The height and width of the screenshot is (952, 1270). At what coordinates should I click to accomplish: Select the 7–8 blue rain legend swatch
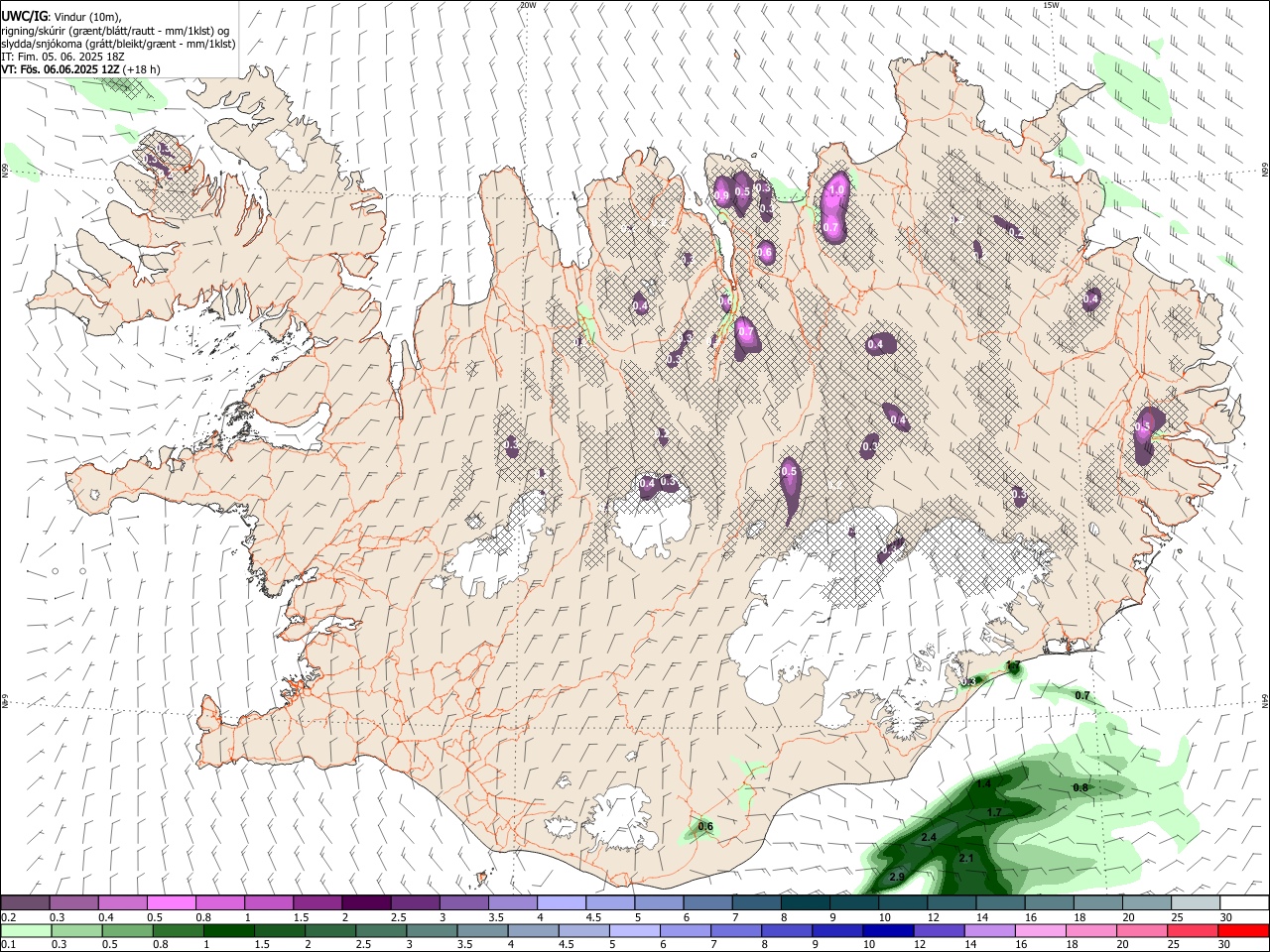coord(735,931)
